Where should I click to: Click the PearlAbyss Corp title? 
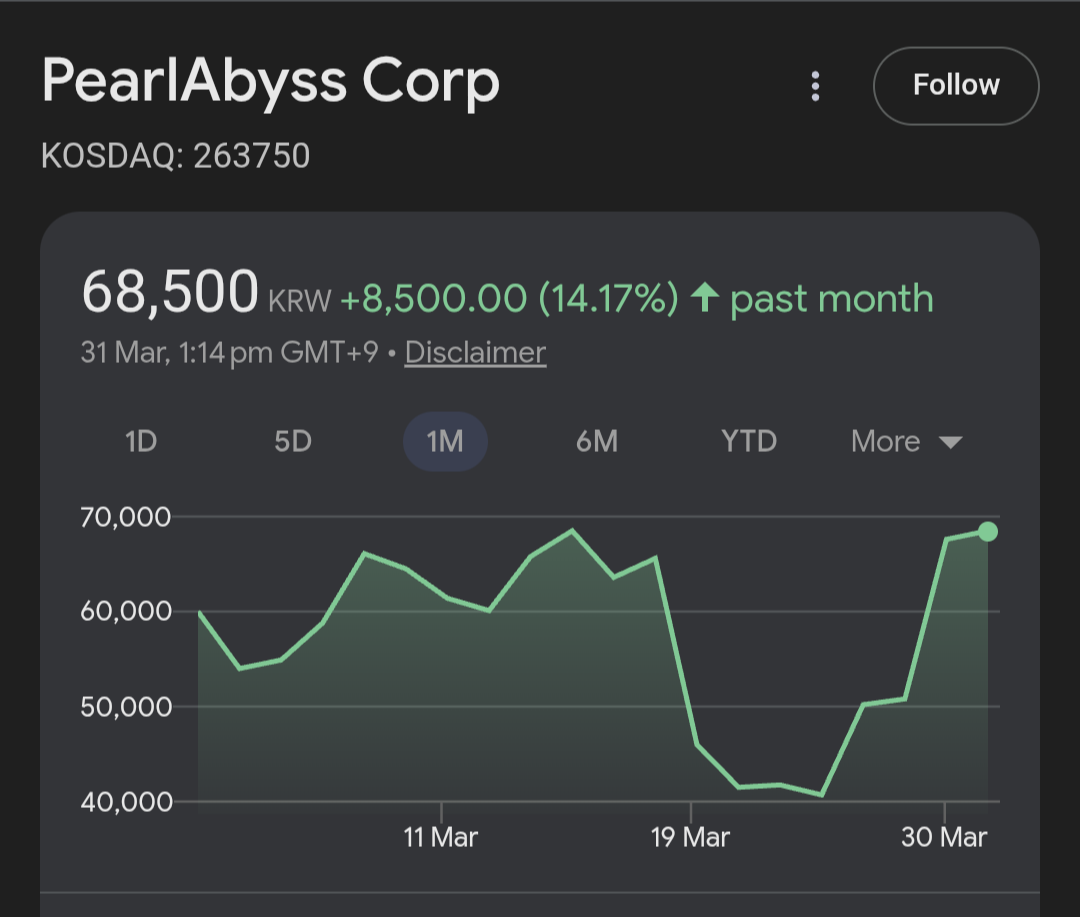[x=270, y=84]
